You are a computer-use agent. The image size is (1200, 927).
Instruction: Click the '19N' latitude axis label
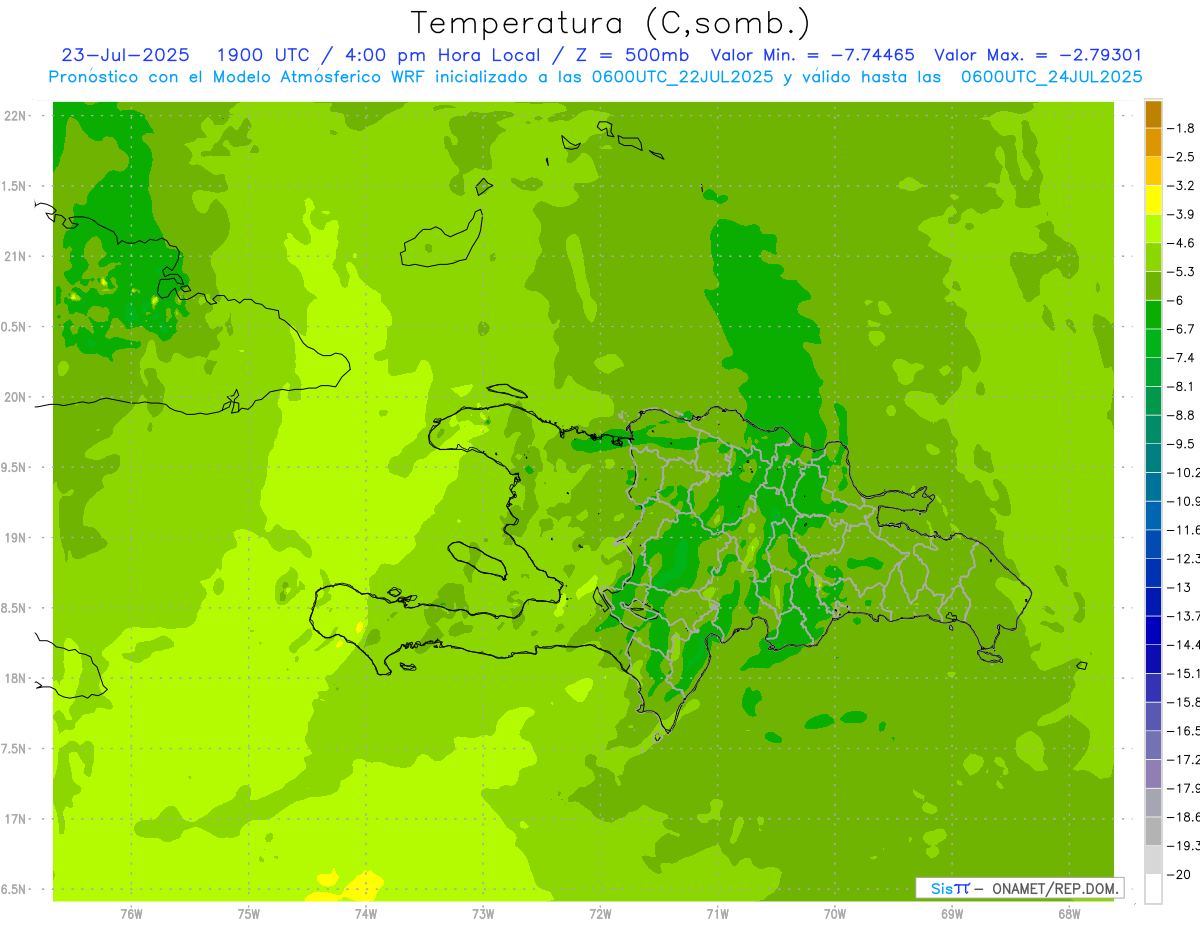(x=16, y=538)
